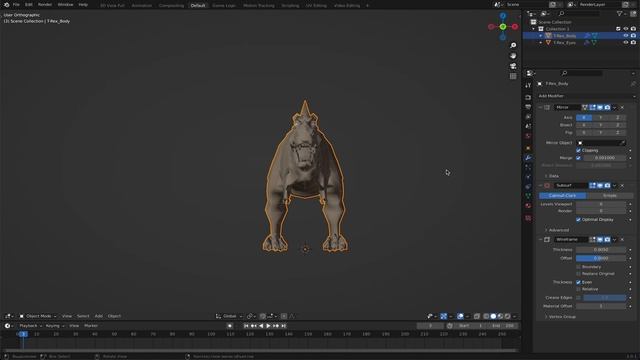This screenshot has width=640, height=360.
Task: Play animation forward in timeline
Action: coord(268,326)
